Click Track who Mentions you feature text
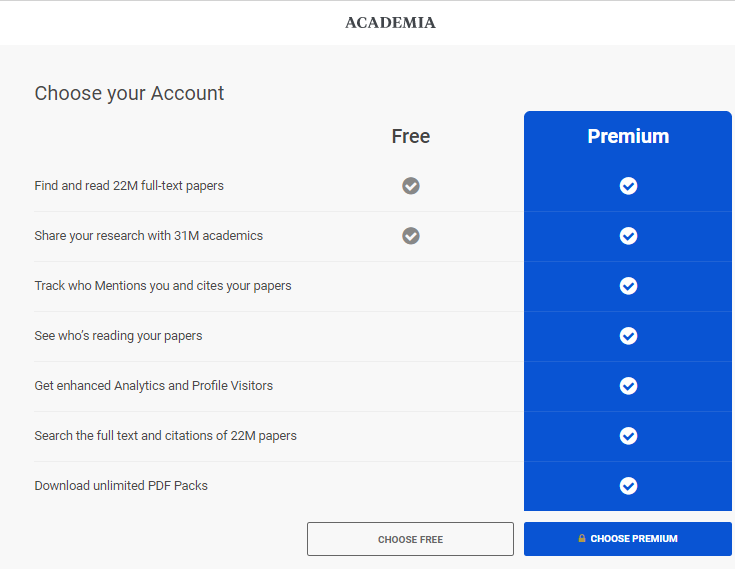Viewport: 735px width, 569px height. click(163, 286)
